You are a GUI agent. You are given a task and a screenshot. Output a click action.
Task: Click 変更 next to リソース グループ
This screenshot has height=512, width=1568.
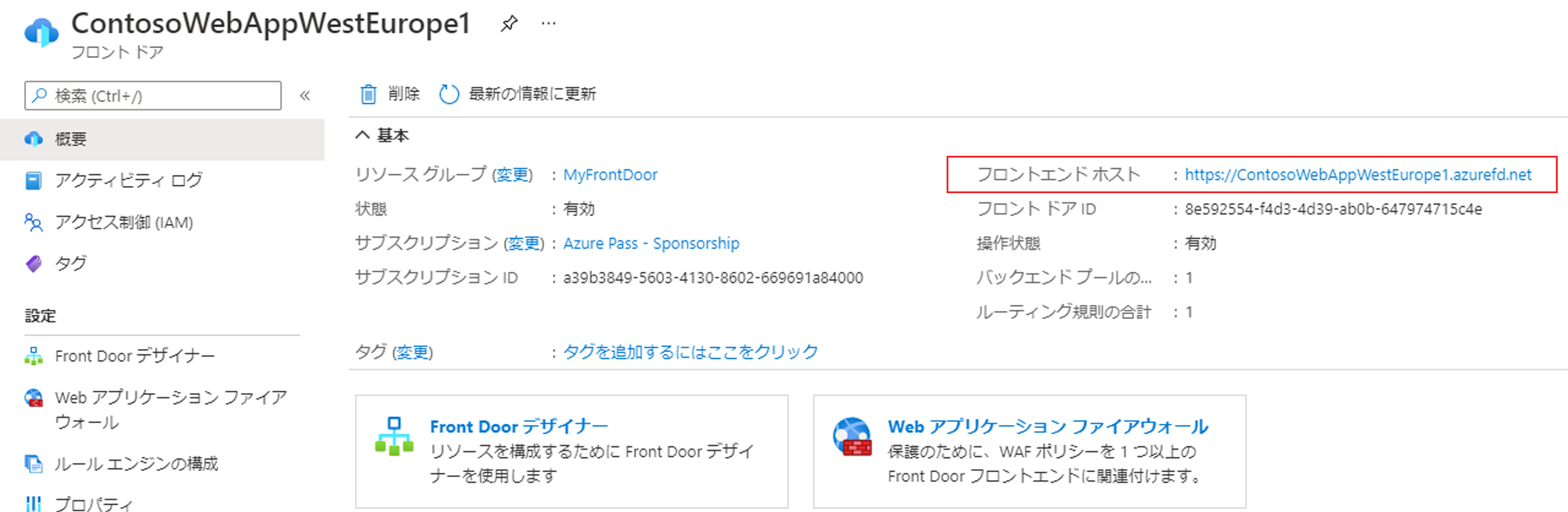(513, 175)
